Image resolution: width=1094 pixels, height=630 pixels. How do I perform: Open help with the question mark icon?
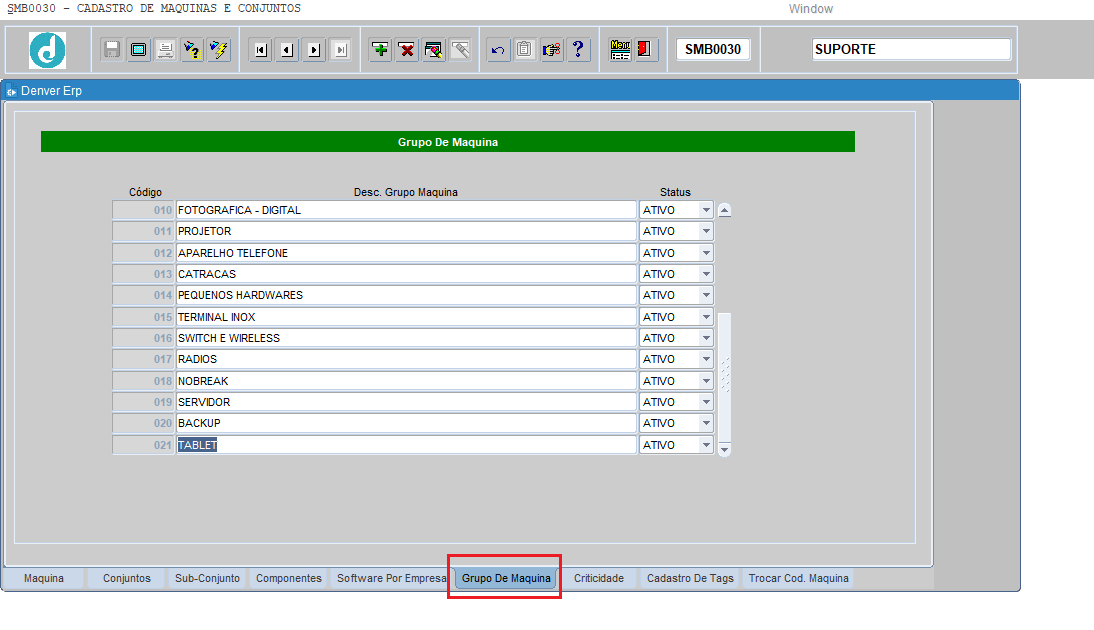click(578, 50)
